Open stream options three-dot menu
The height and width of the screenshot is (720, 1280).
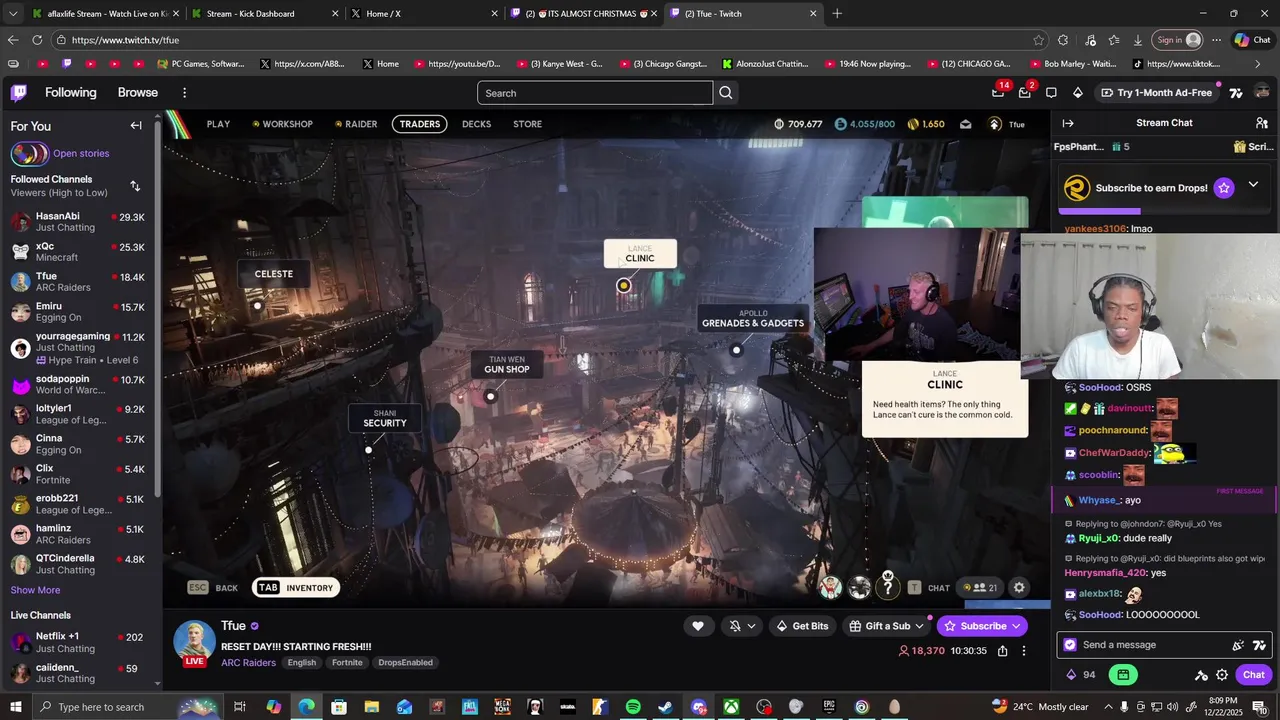tap(1024, 651)
